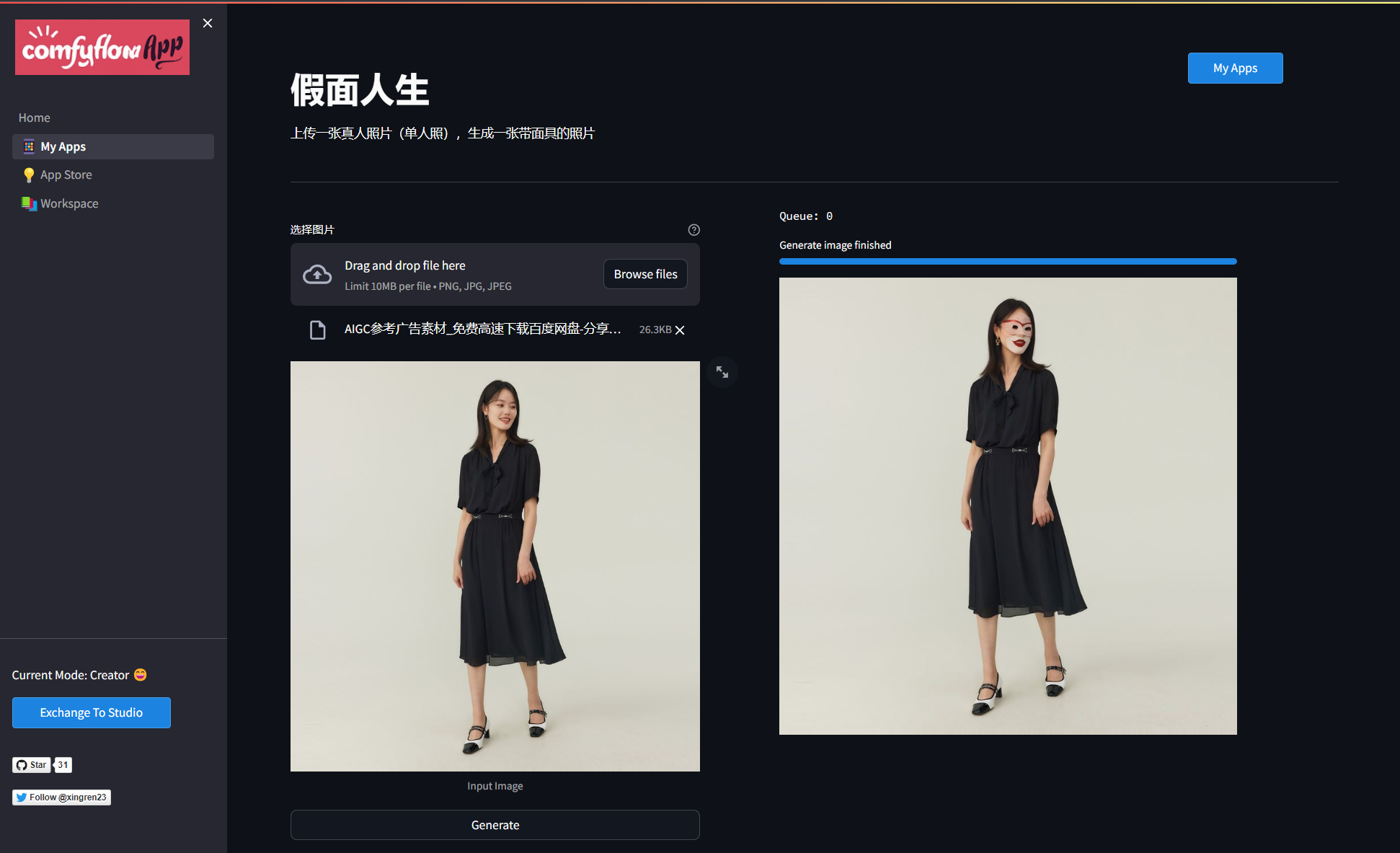1400x853 pixels.
Task: Click Exchange To Studio button
Action: [92, 712]
